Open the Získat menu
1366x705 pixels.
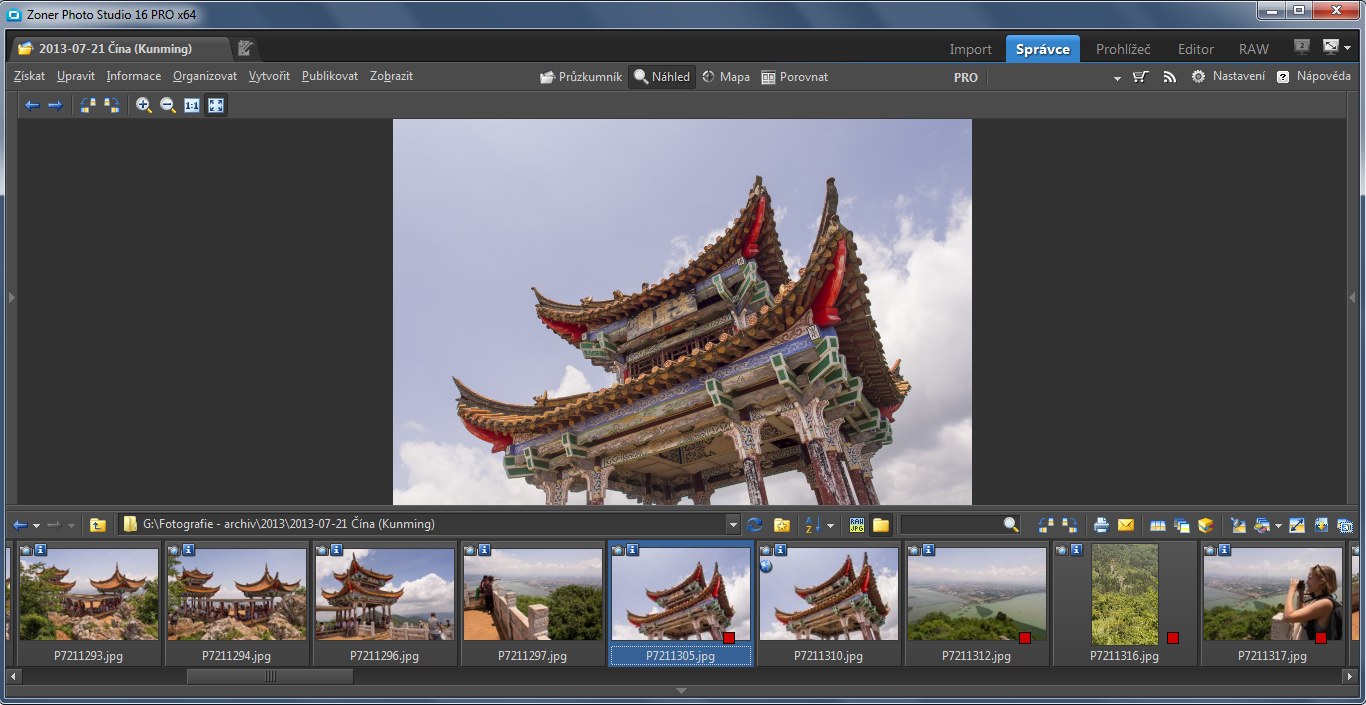point(30,76)
